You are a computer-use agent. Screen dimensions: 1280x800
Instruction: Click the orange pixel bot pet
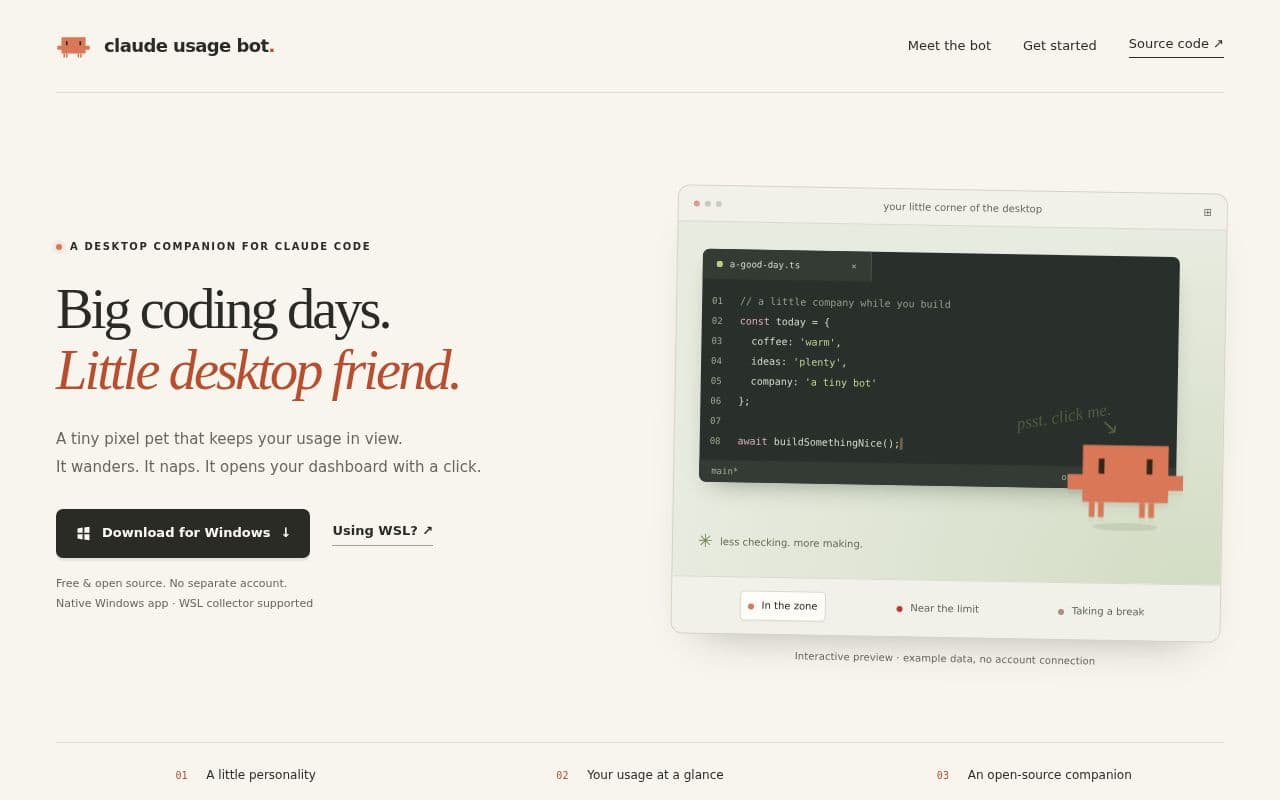(1125, 482)
